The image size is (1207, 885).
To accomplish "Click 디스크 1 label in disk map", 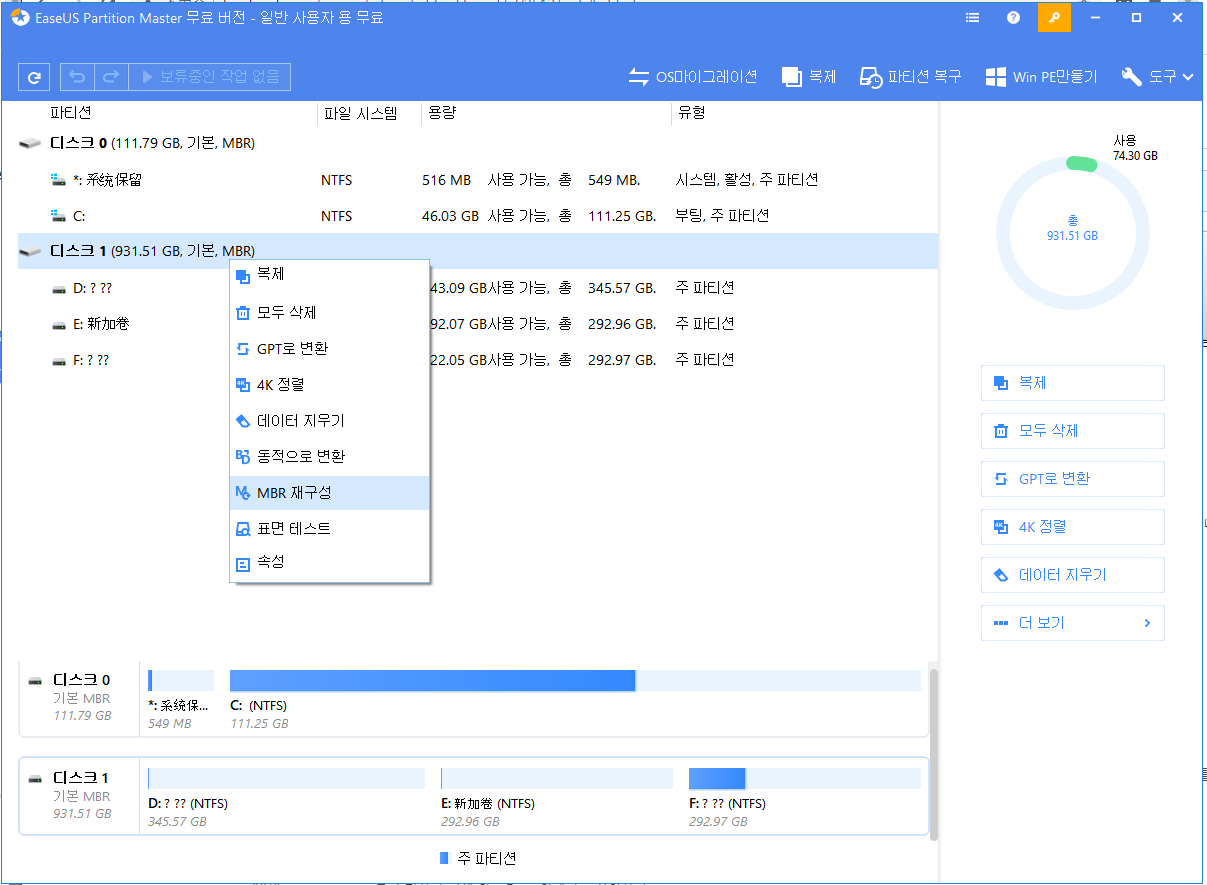I will tap(82, 778).
